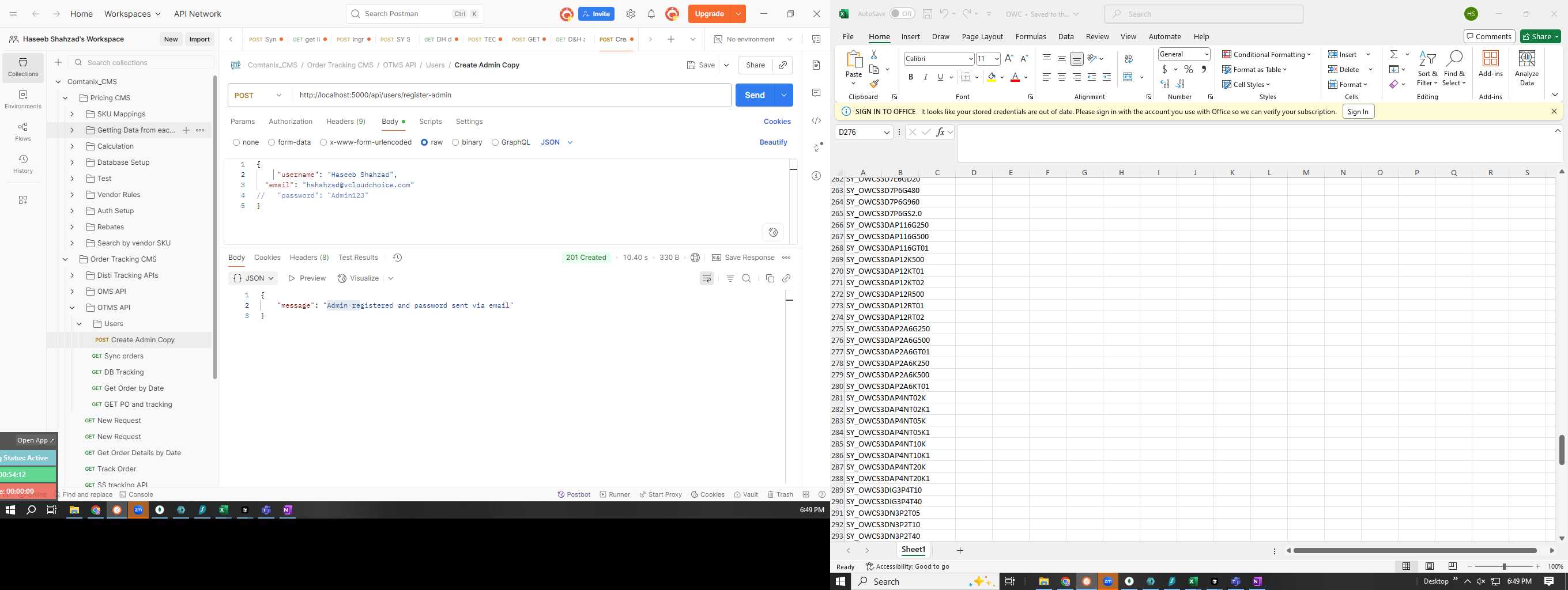This screenshot has width=1568, height=590.
Task: Open the Test Results response tab
Action: click(x=358, y=258)
